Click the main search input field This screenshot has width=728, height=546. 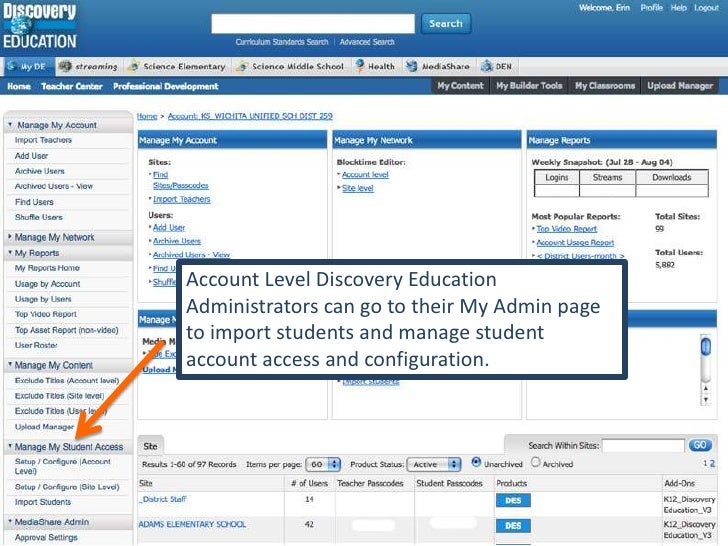tap(313, 24)
